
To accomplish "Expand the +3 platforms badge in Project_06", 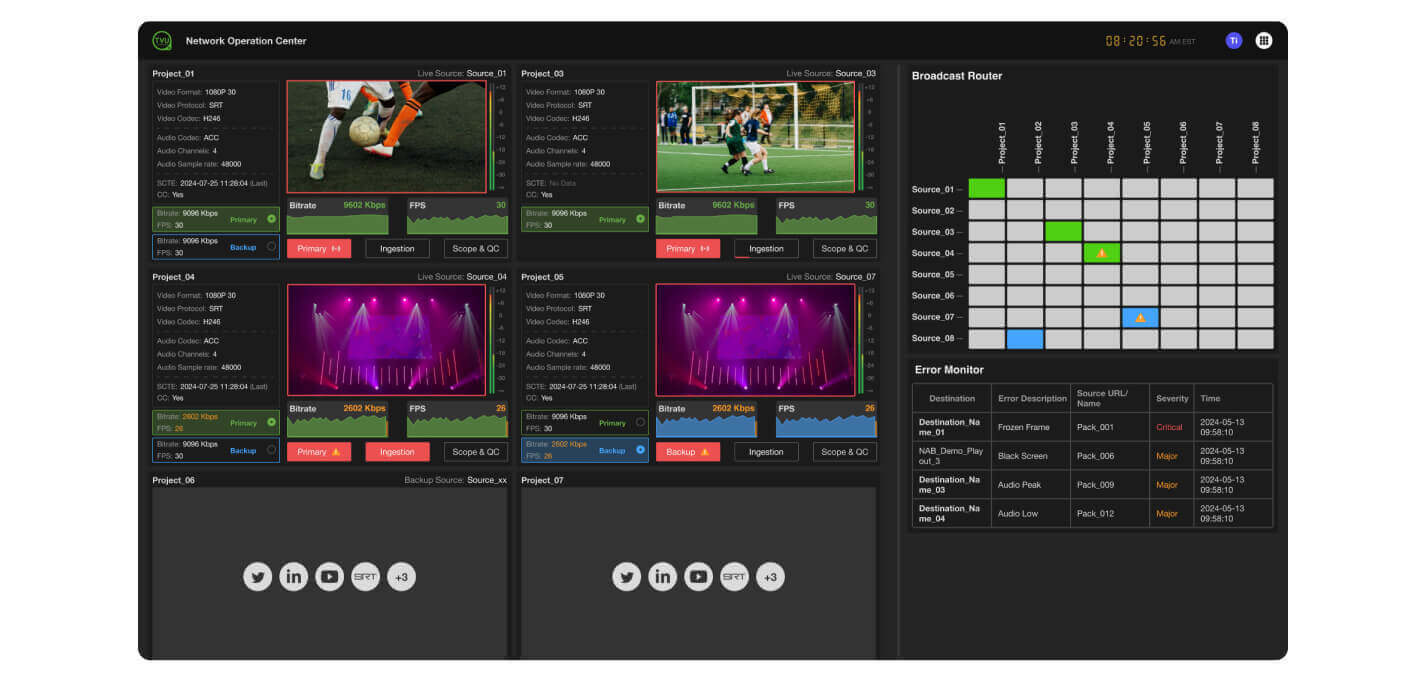I will pyautogui.click(x=401, y=576).
